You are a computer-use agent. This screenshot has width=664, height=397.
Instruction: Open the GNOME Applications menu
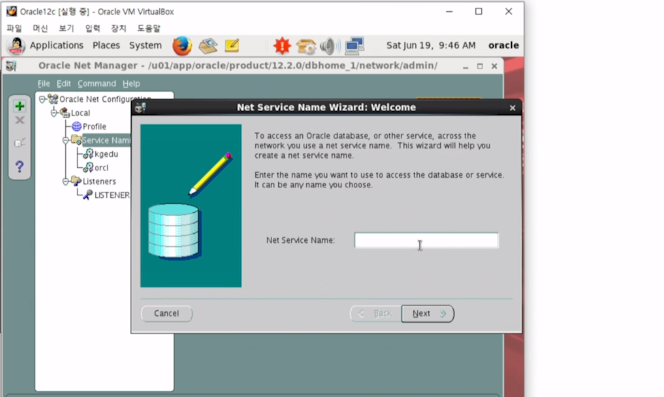click(x=56, y=45)
